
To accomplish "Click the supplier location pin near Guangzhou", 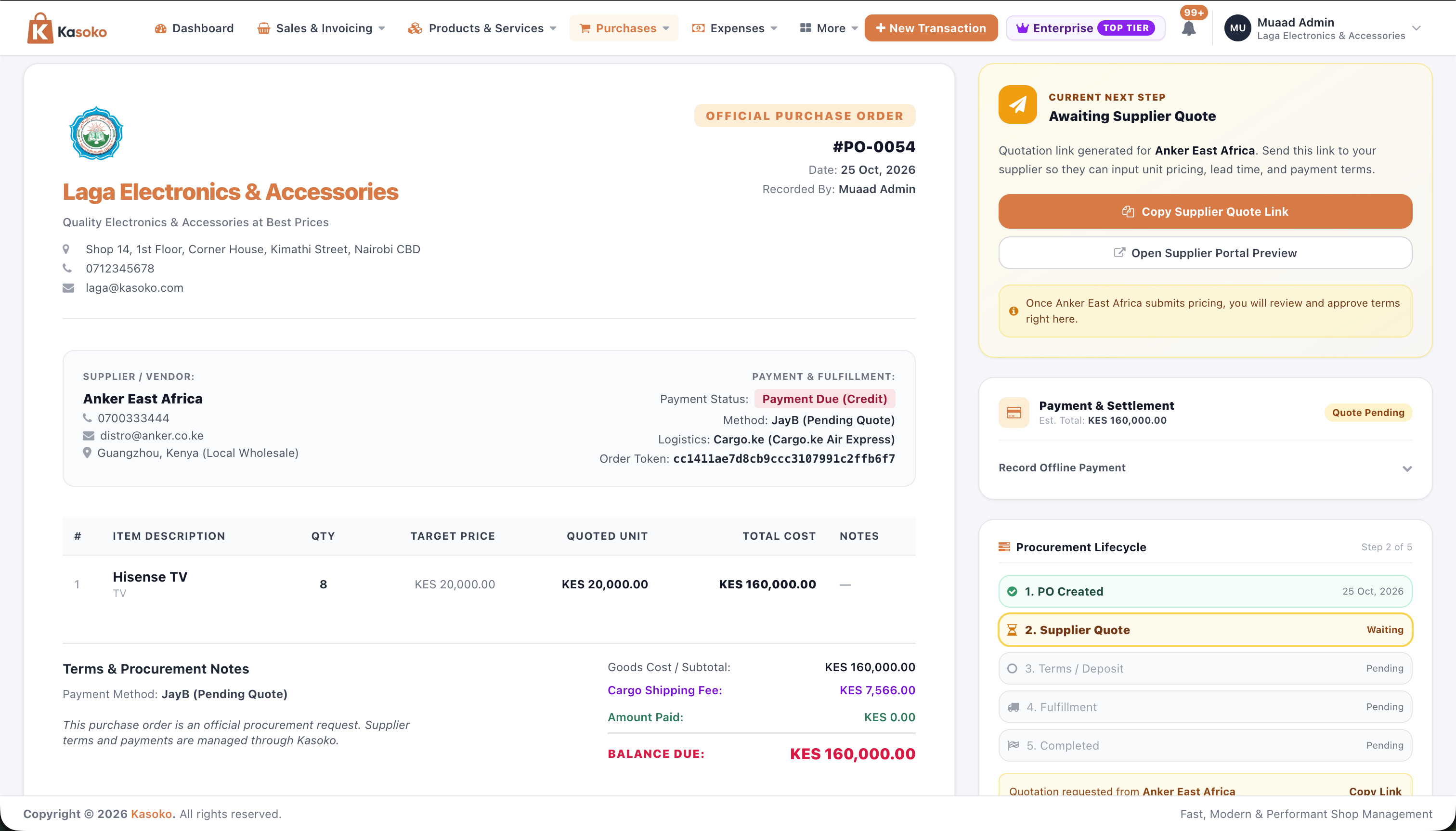I will tap(87, 453).
